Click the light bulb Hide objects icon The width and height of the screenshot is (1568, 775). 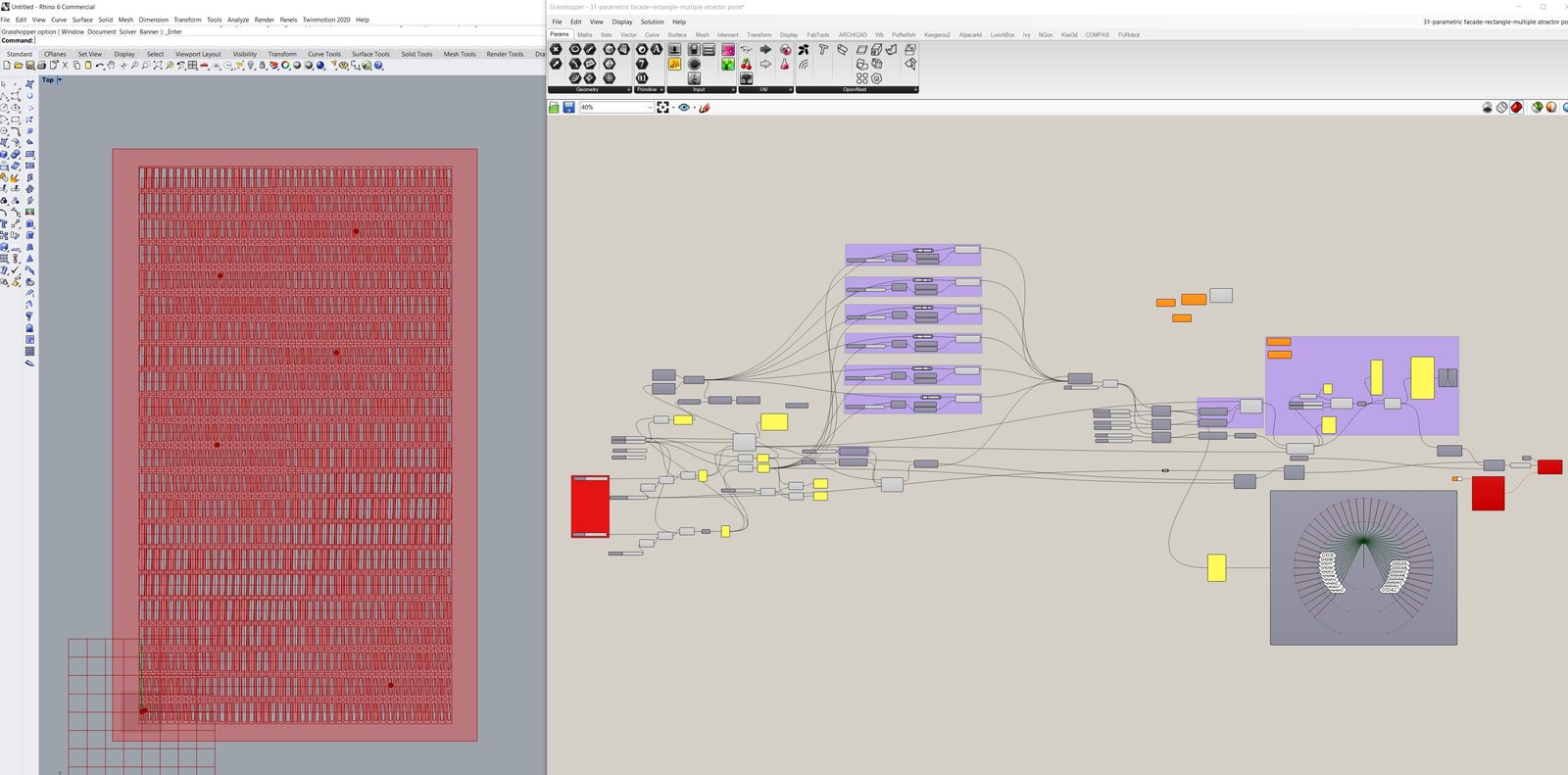[250, 66]
